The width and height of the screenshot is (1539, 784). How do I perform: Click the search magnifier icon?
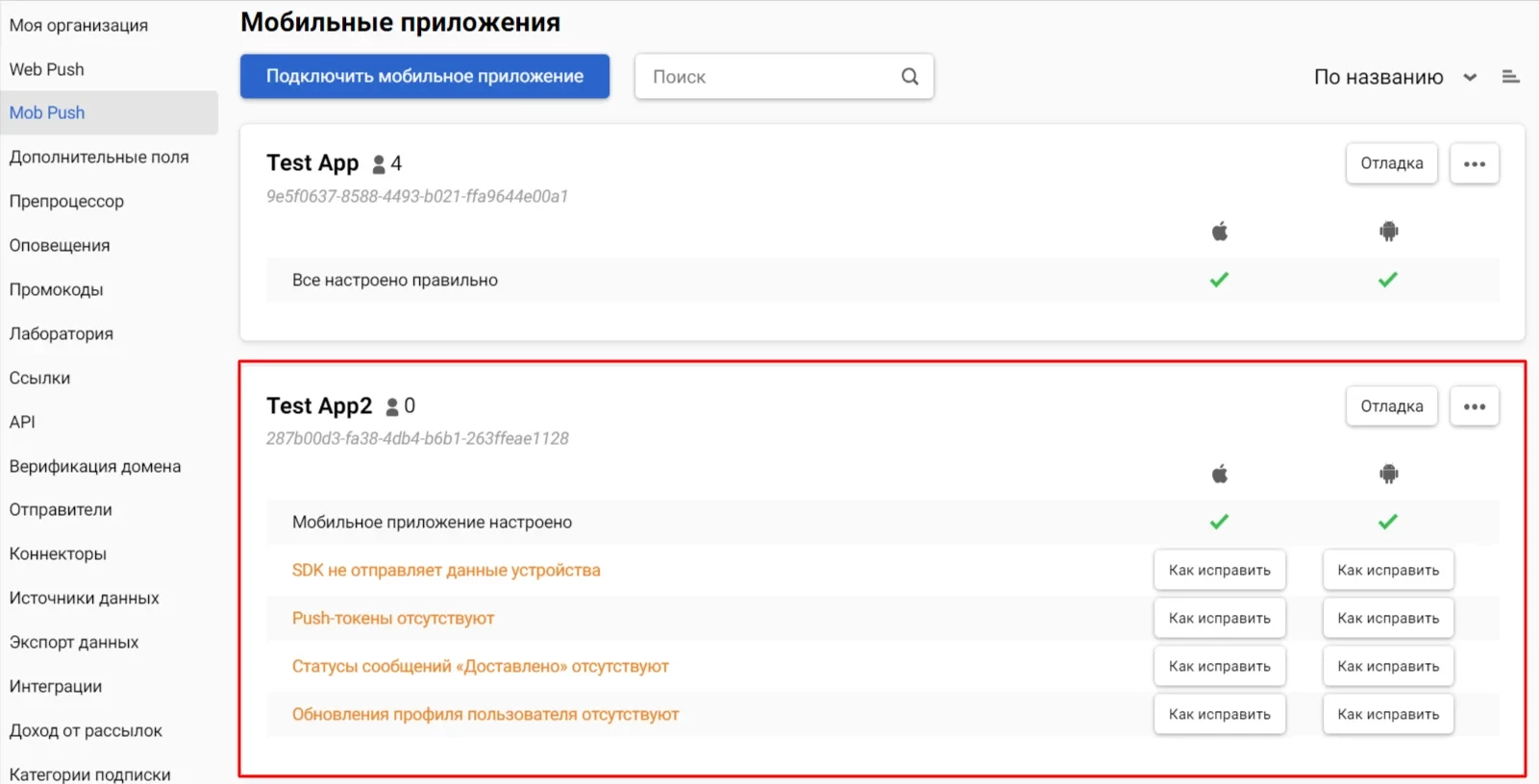click(909, 77)
